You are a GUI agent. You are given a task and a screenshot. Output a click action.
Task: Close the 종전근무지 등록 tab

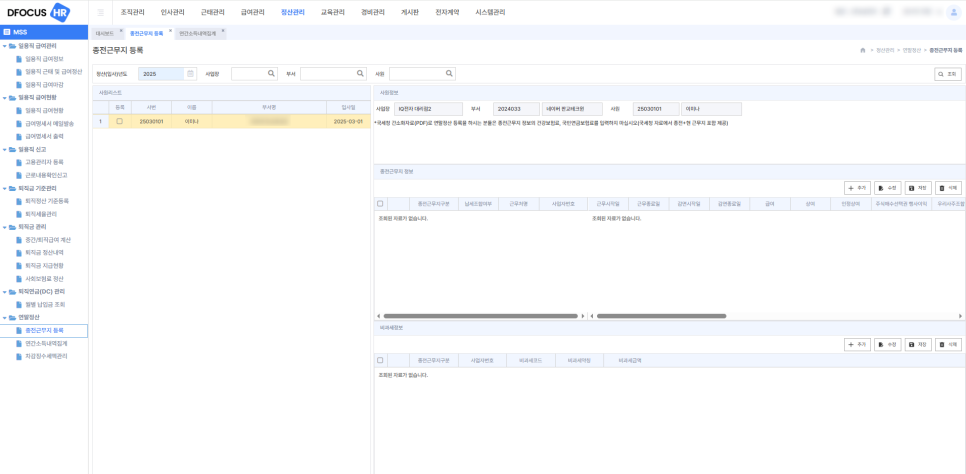click(x=170, y=30)
